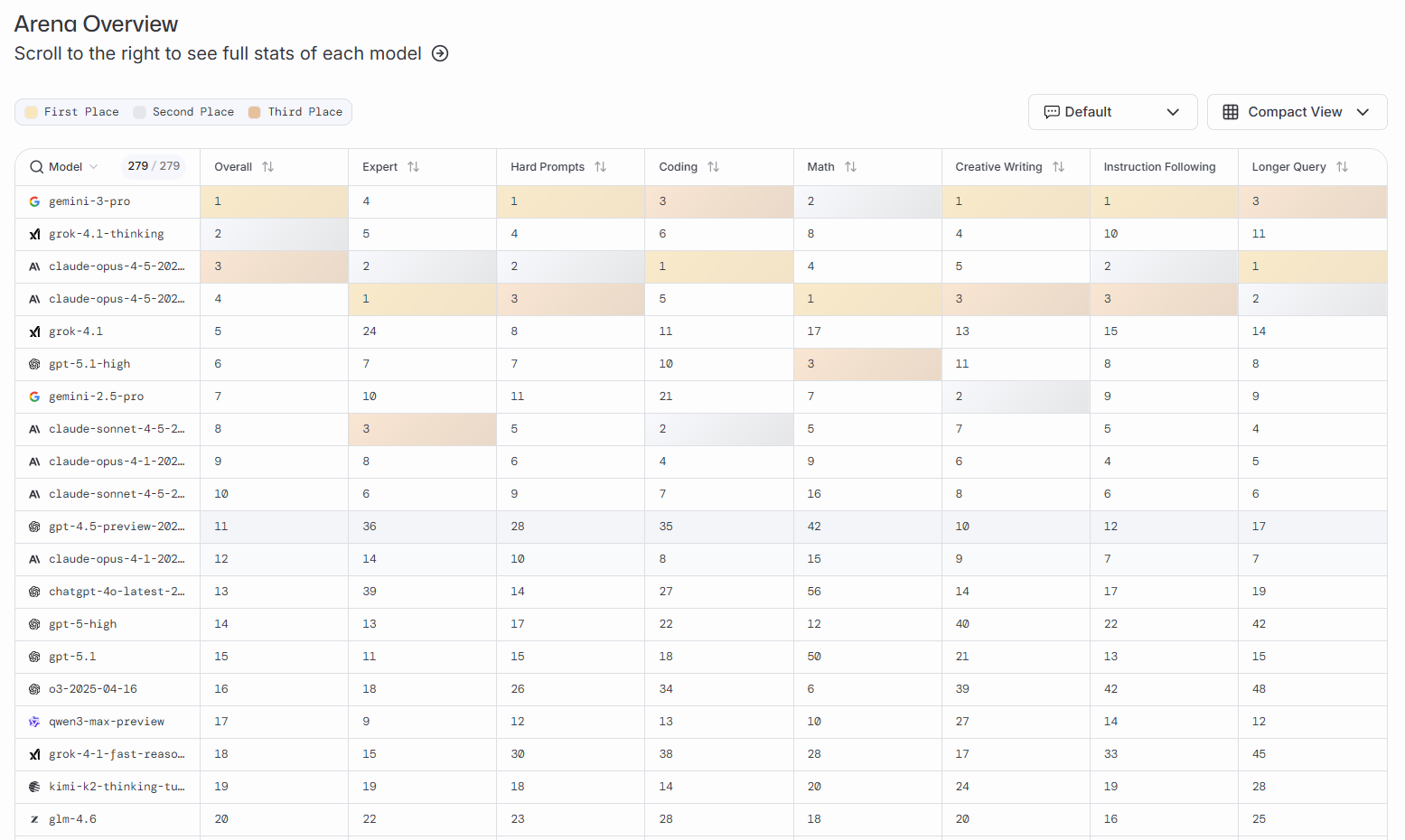Open the Default category dropdown

1112,112
